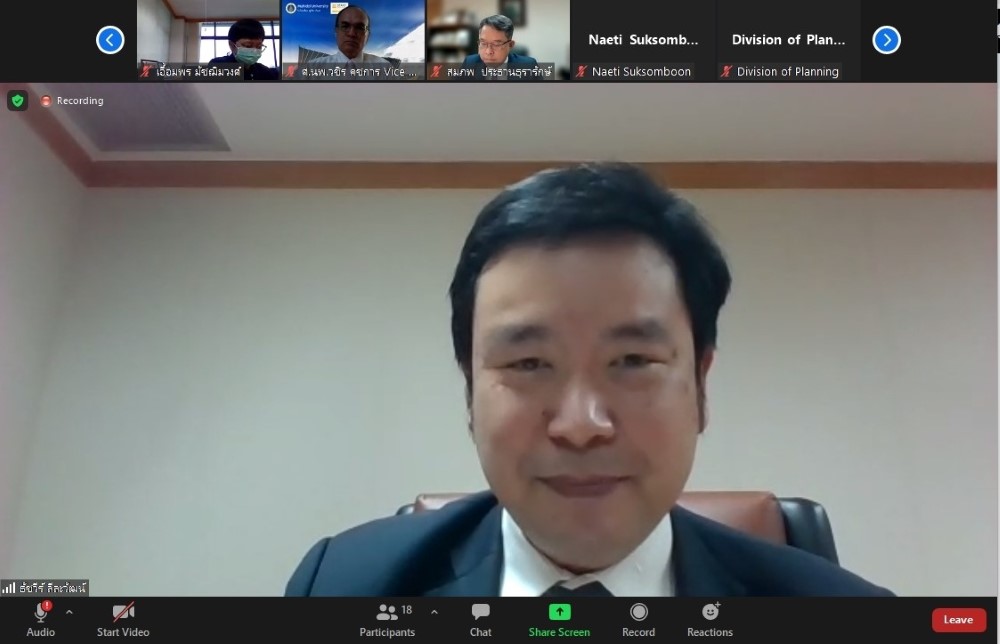
Task: Select Naeti Suksomboon participant tile
Action: pos(643,40)
